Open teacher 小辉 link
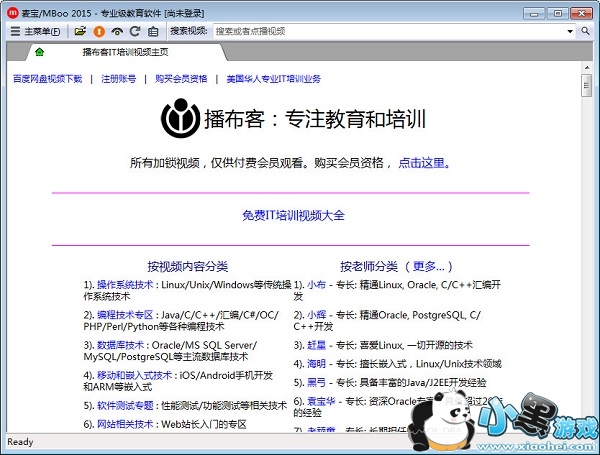The height and width of the screenshot is (455, 600). pyautogui.click(x=316, y=315)
